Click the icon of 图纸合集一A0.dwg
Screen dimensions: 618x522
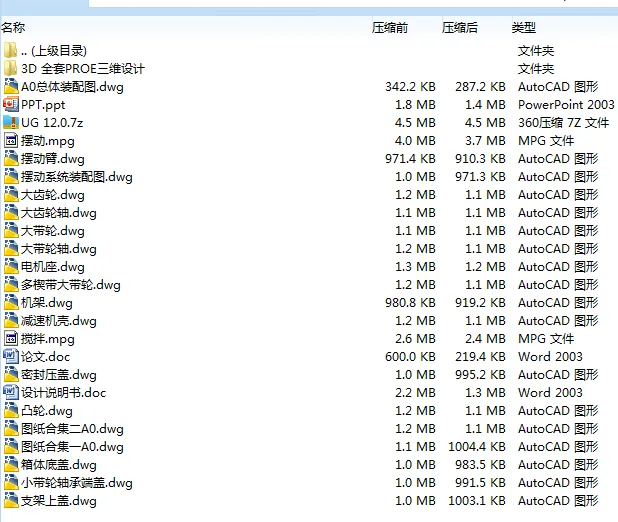[11, 446]
